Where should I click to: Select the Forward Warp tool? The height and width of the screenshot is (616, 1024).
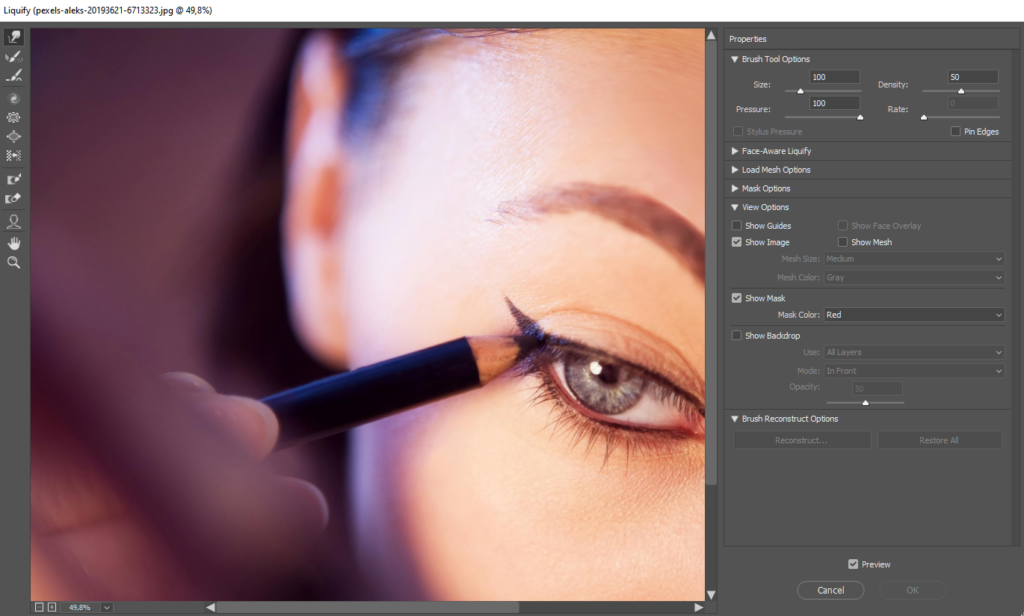[x=14, y=36]
